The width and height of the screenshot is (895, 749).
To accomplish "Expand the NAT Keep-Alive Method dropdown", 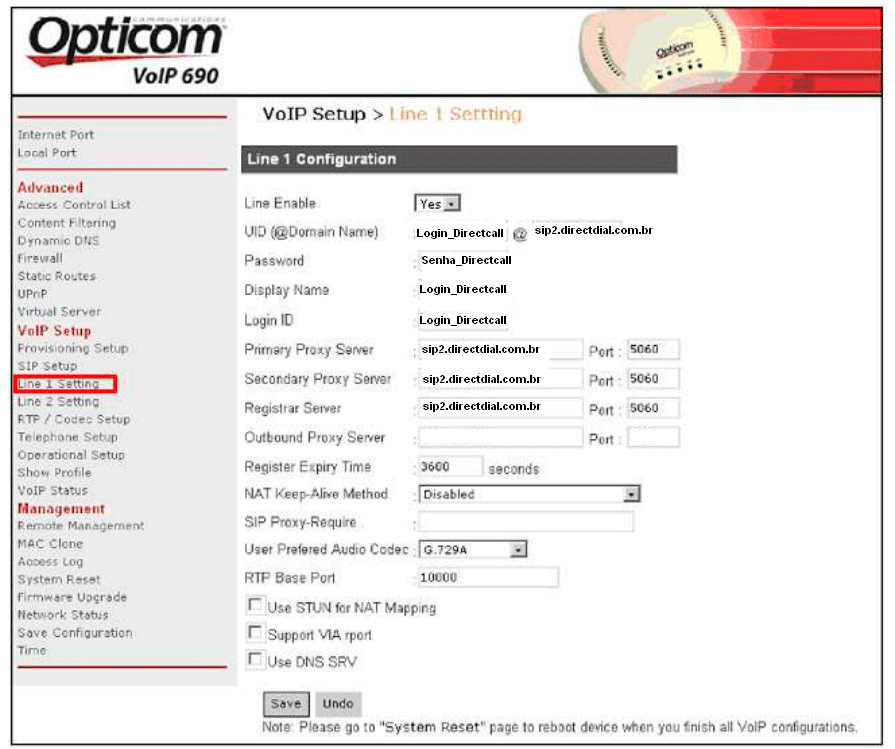I will click(529, 494).
